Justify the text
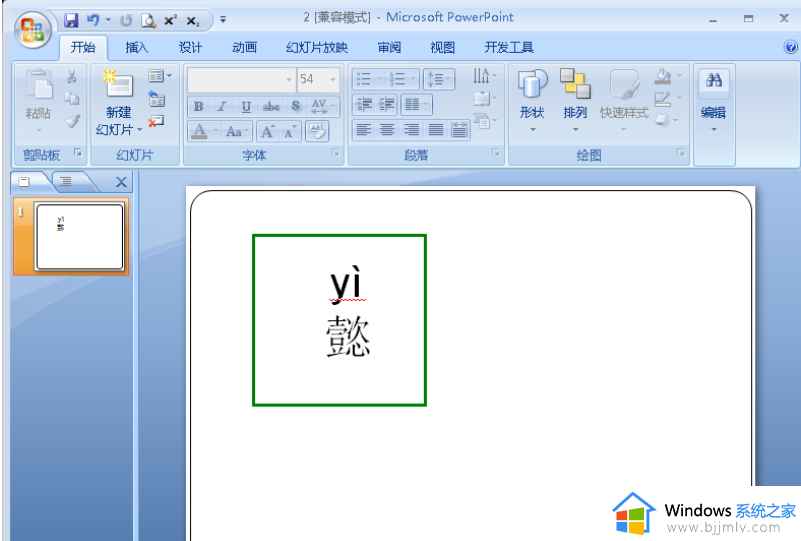801x541 pixels. (x=435, y=130)
